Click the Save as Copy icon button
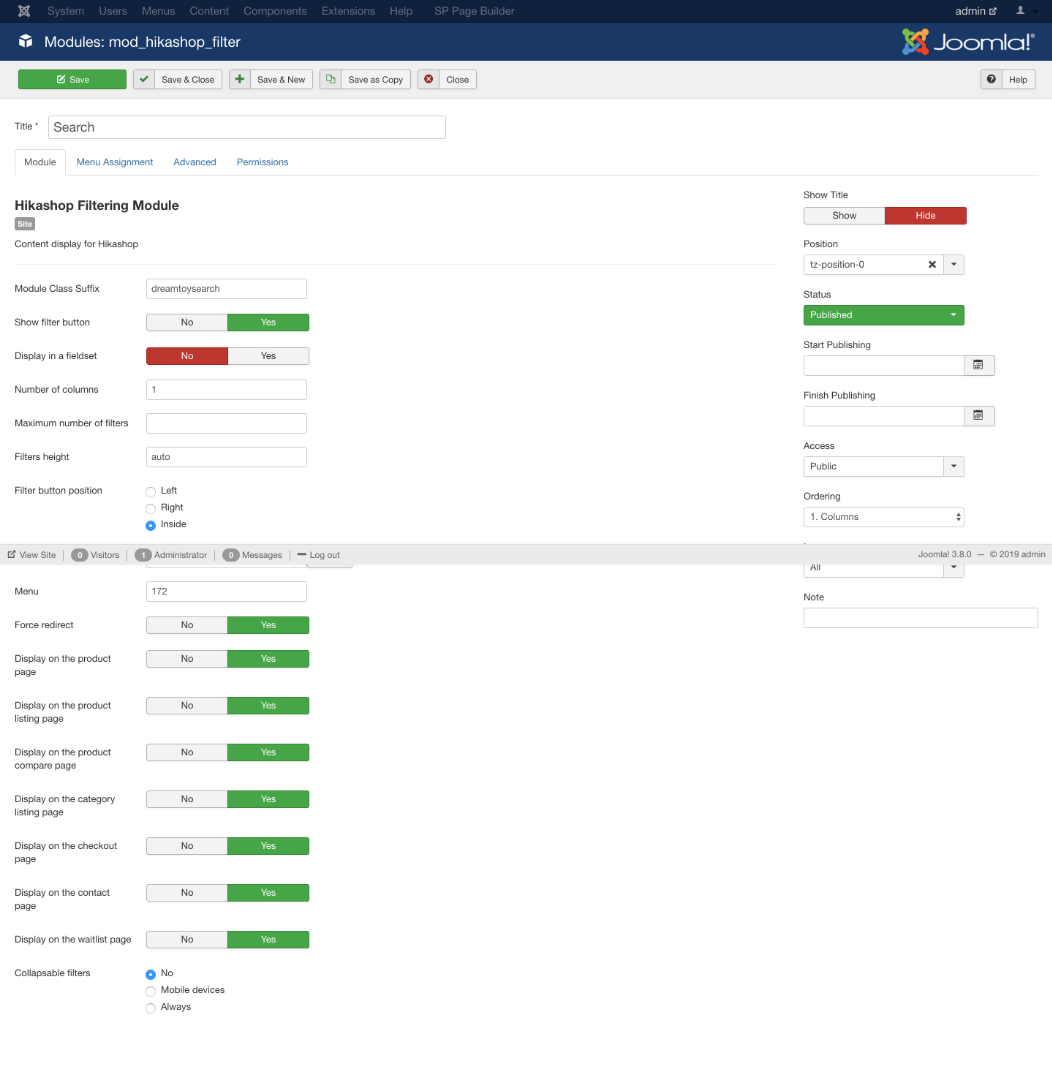The width and height of the screenshot is (1052, 1080). coord(331,79)
